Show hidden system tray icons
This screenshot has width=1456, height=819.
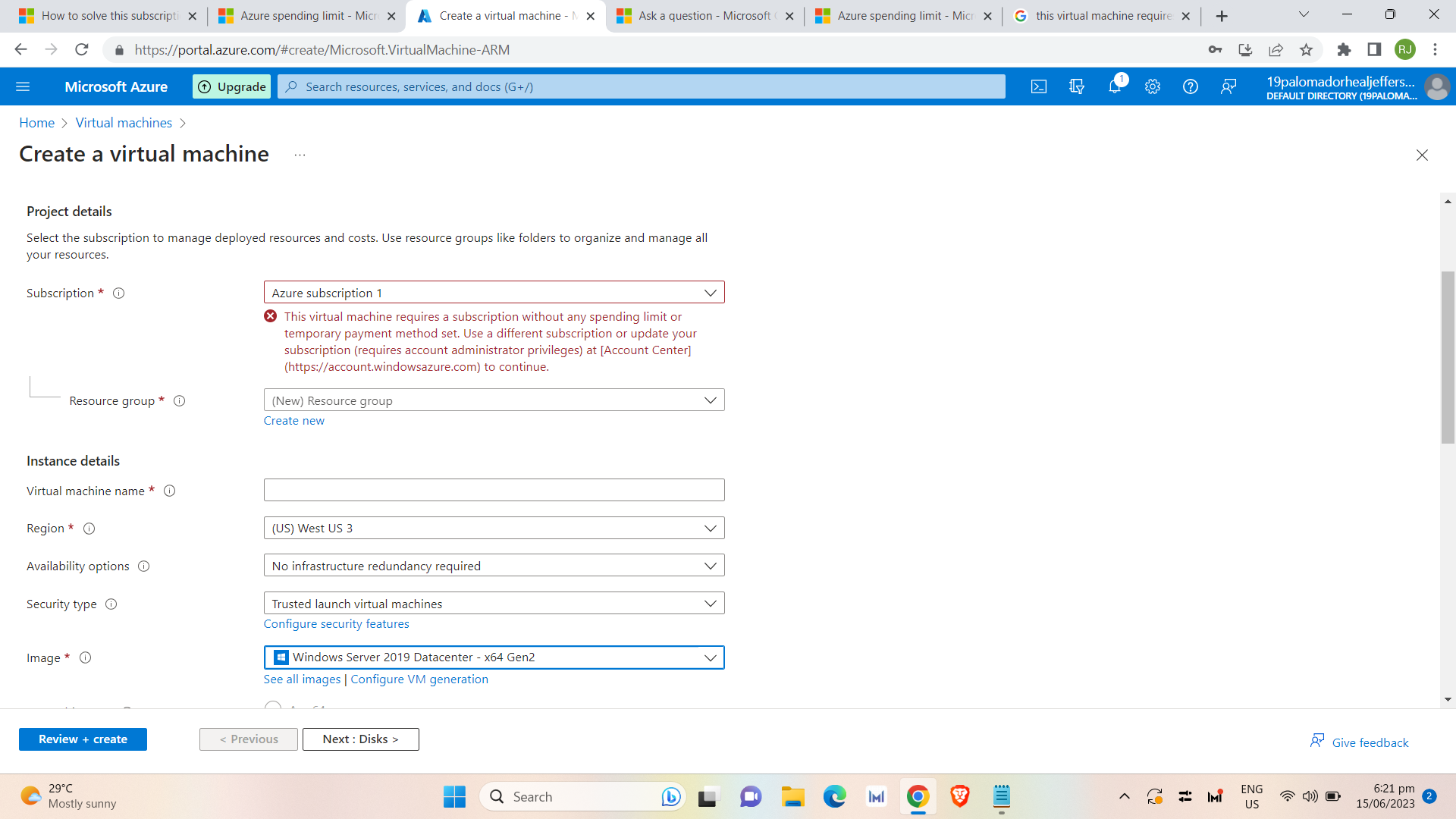coord(1125,796)
